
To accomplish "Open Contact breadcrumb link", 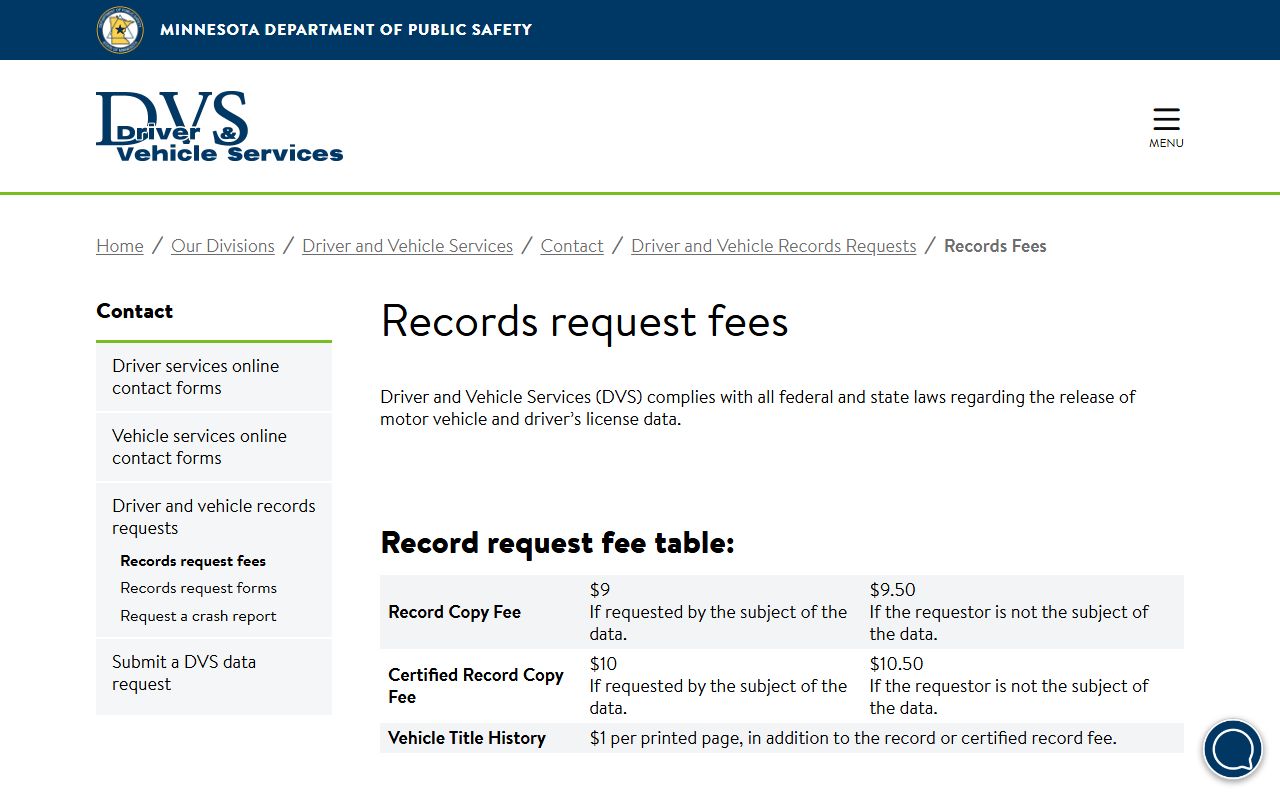I will pos(572,246).
